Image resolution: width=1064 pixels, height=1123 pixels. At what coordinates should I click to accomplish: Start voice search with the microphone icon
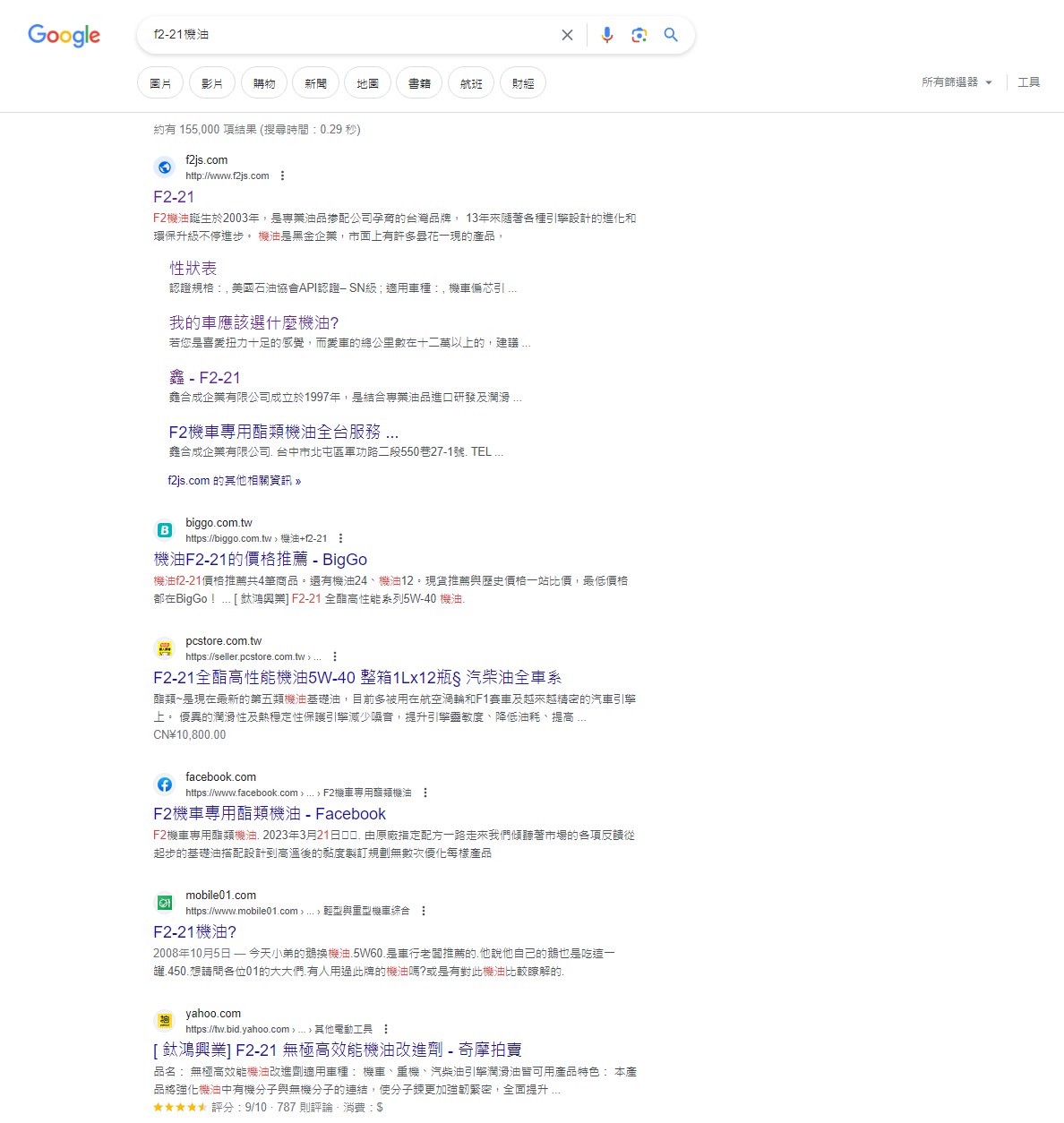pos(607,35)
